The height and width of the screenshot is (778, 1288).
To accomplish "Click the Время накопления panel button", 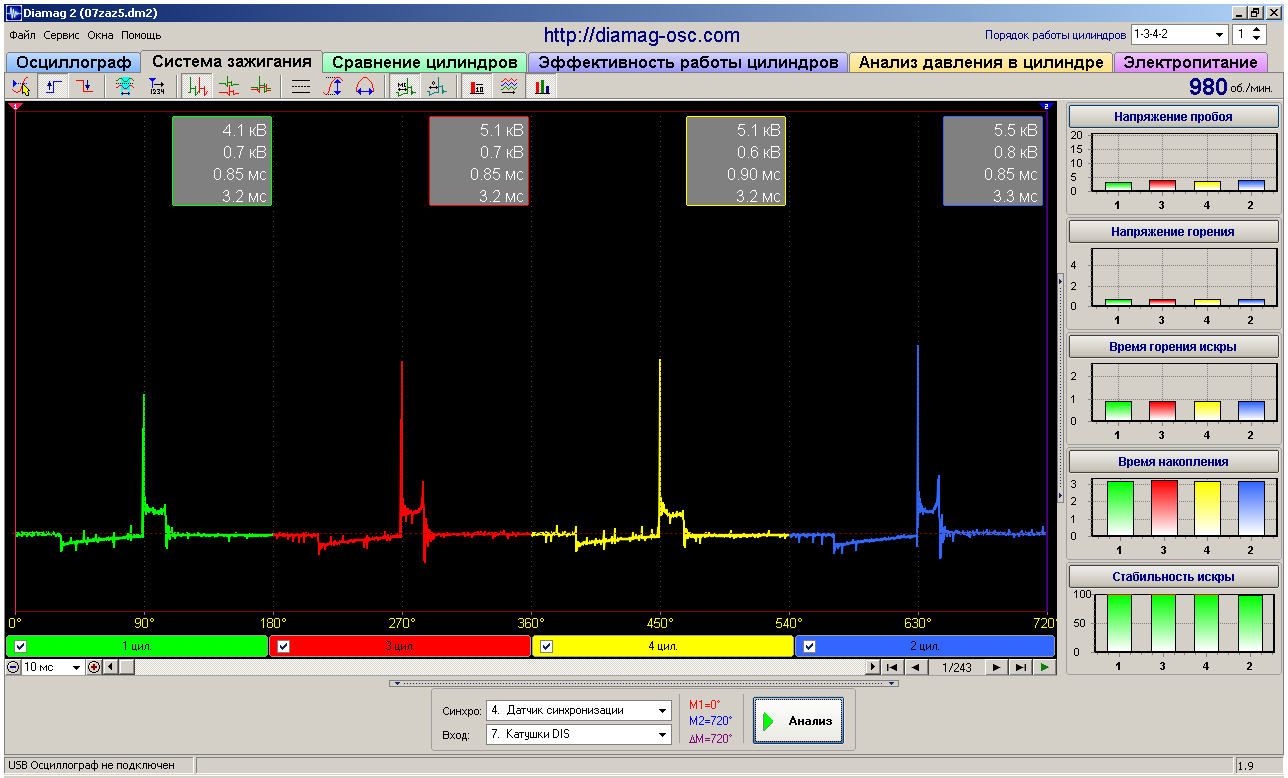I will [x=1173, y=462].
